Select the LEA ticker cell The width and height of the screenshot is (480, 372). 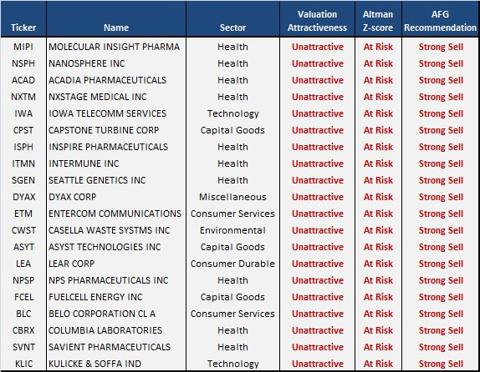click(x=23, y=263)
